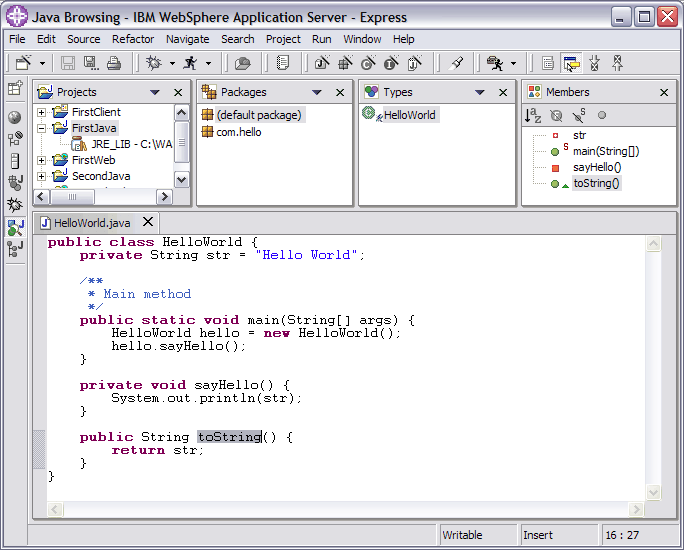Screen dimensions: 684x550
Task: Launch with the Run running-man icon
Action: 191,63
